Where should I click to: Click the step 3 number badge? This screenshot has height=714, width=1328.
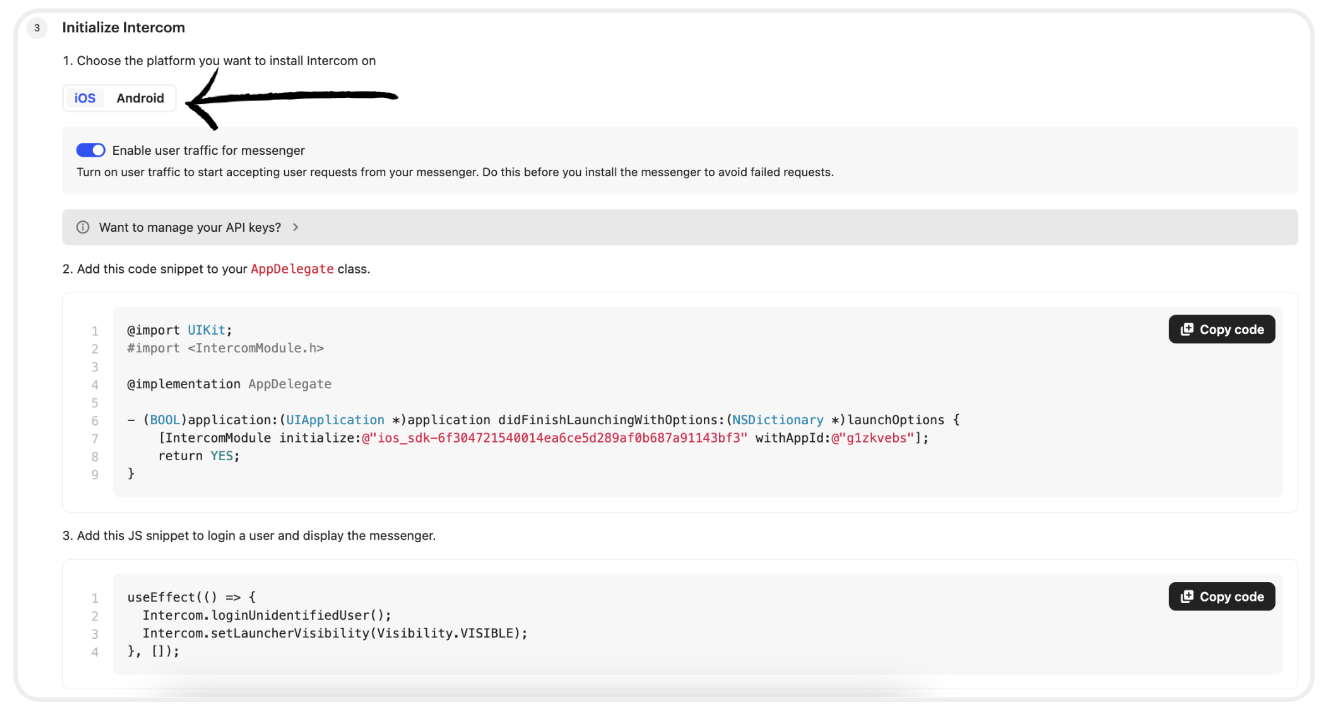click(x=37, y=28)
